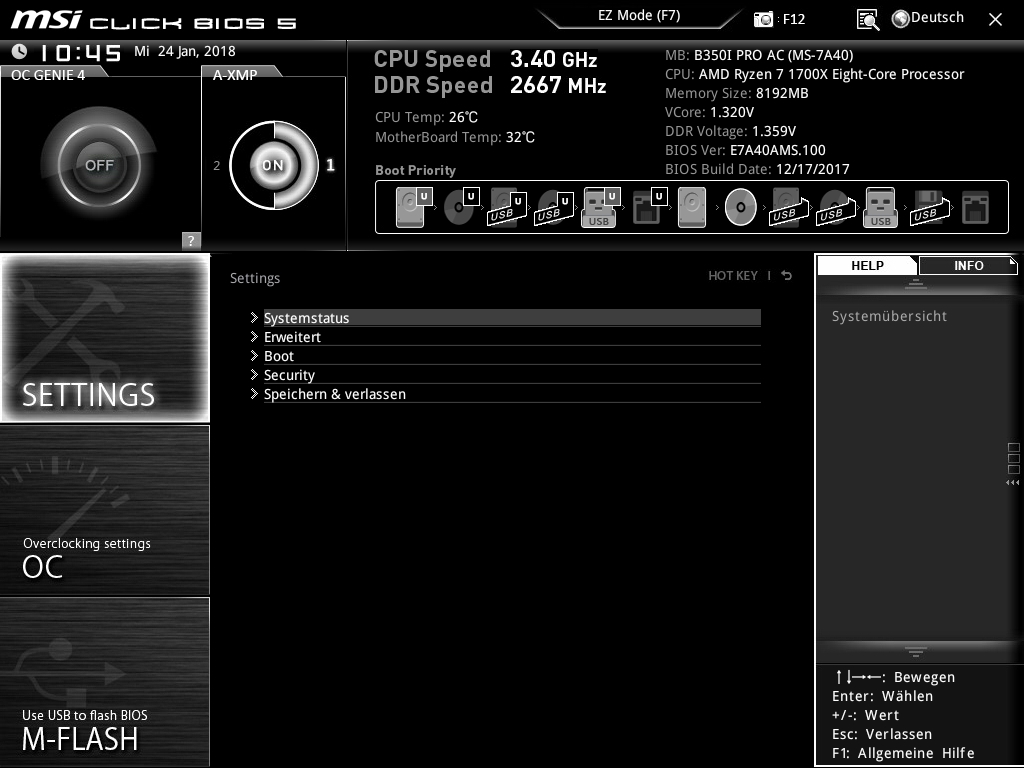Click the CPU Speed 3.40 GHz value

pos(554,59)
